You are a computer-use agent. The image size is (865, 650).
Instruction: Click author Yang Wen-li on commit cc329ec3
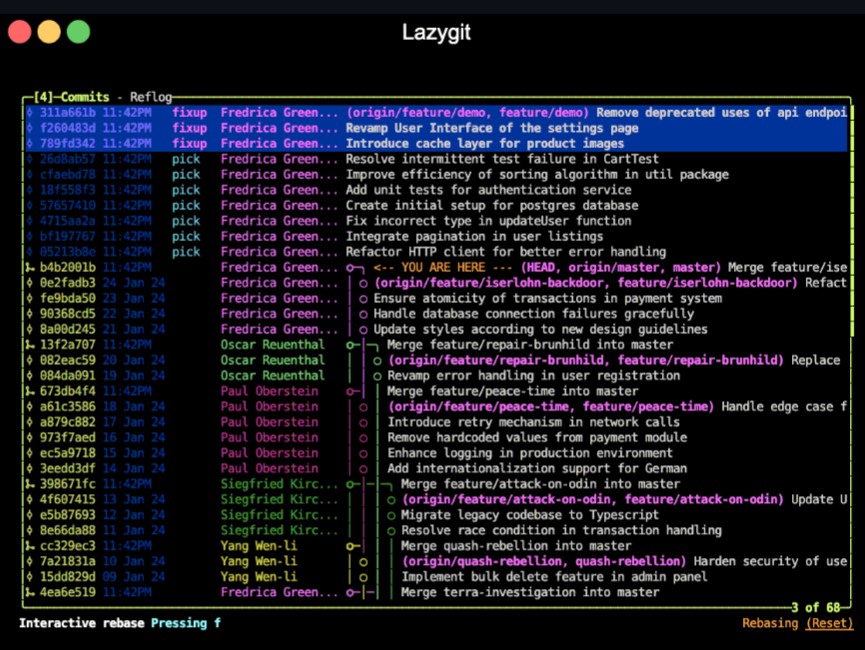tap(259, 545)
